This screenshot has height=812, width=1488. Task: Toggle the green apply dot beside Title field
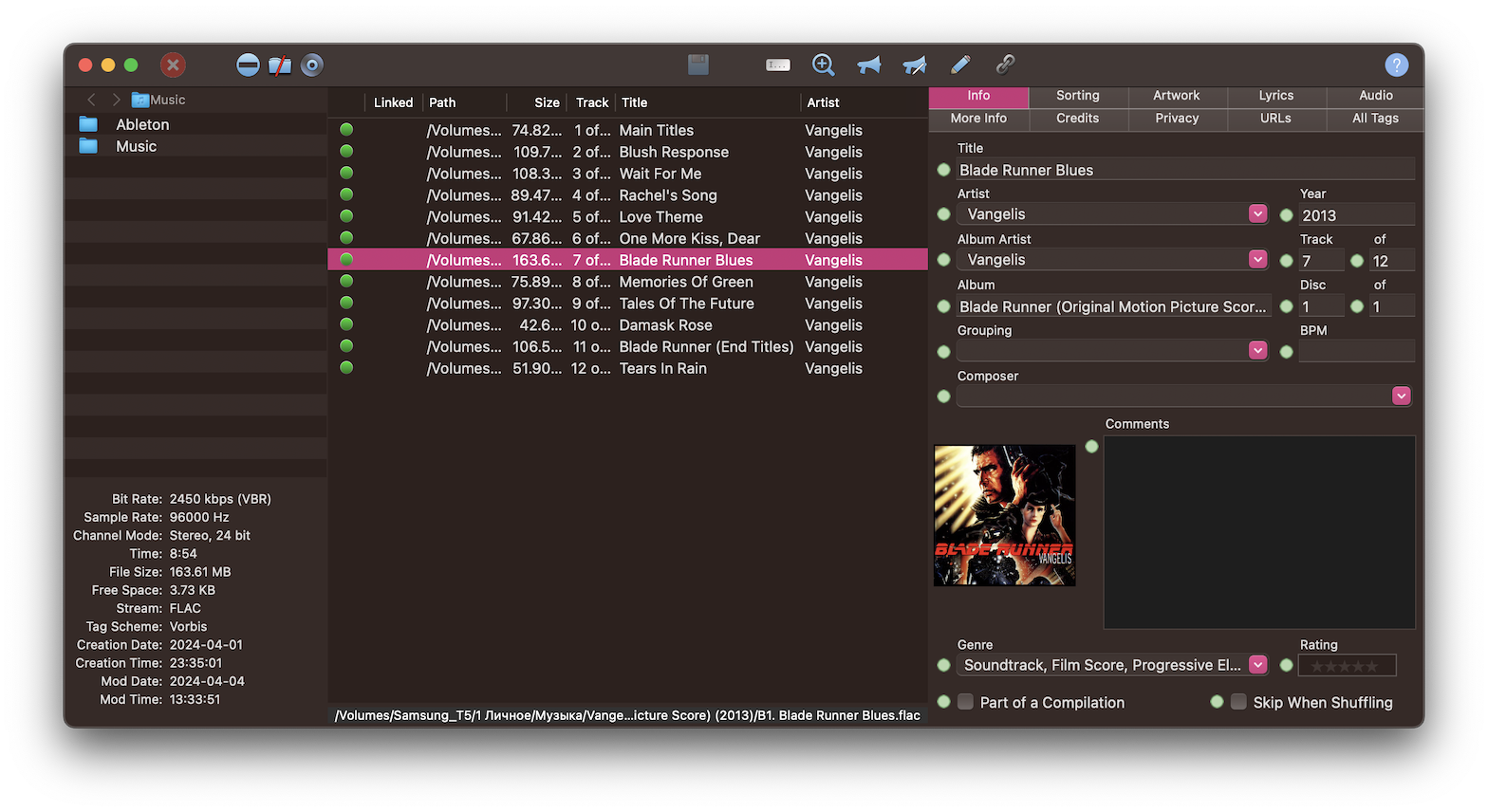(x=943, y=170)
